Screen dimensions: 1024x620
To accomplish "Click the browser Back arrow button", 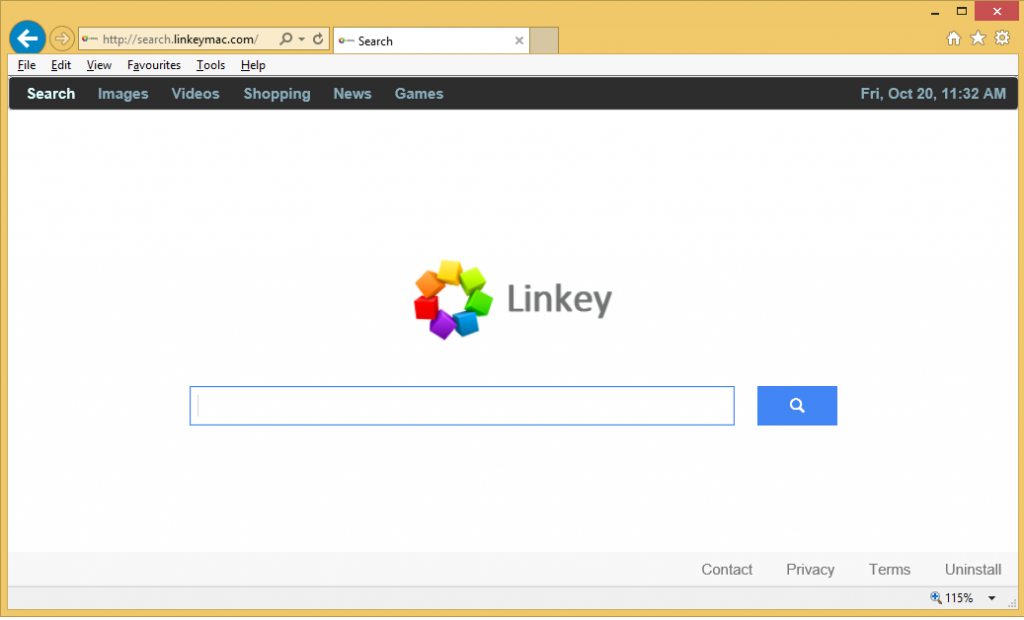I will (x=27, y=39).
